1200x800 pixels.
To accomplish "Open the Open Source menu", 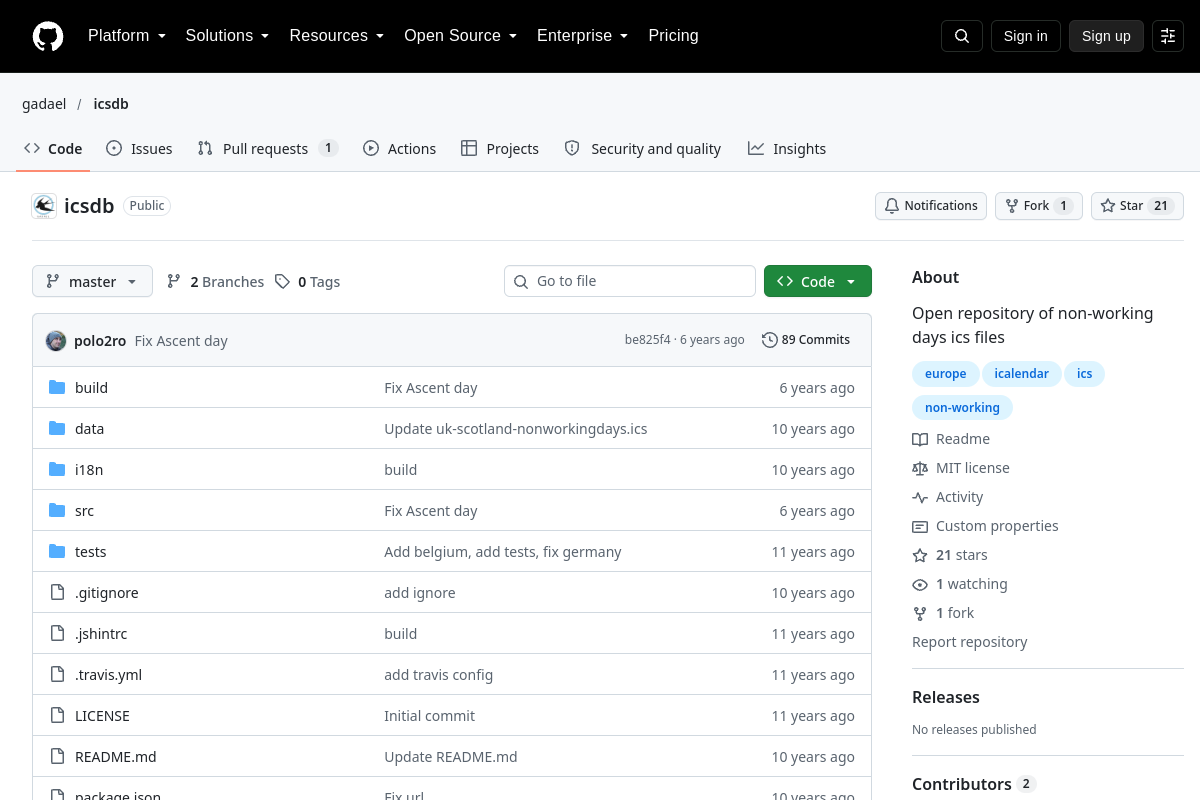I will point(460,36).
